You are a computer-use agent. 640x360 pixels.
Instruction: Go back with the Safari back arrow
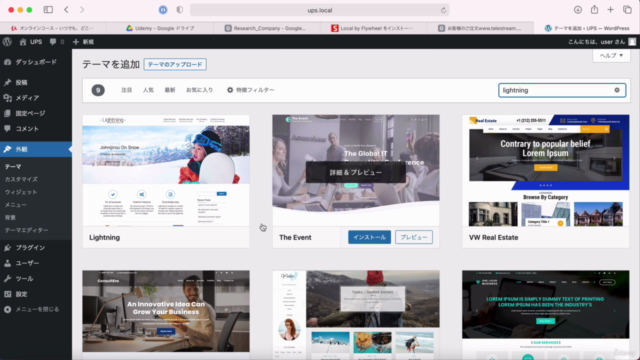tap(66, 9)
